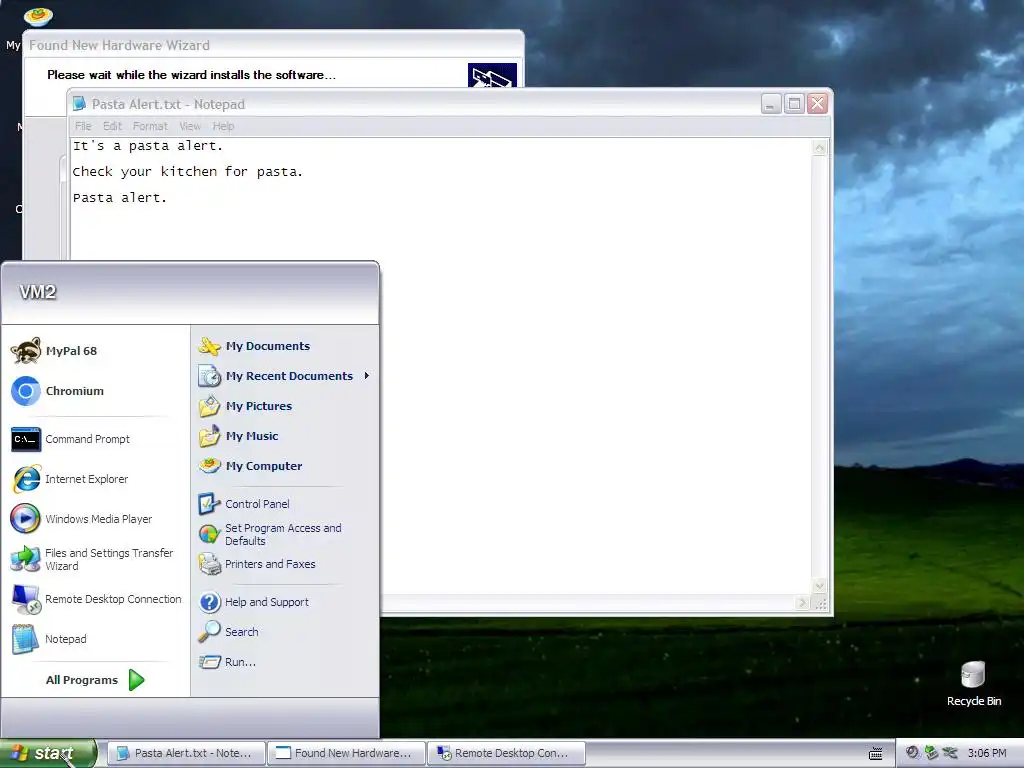
Task: Open Notepad Format menu
Action: (x=150, y=126)
